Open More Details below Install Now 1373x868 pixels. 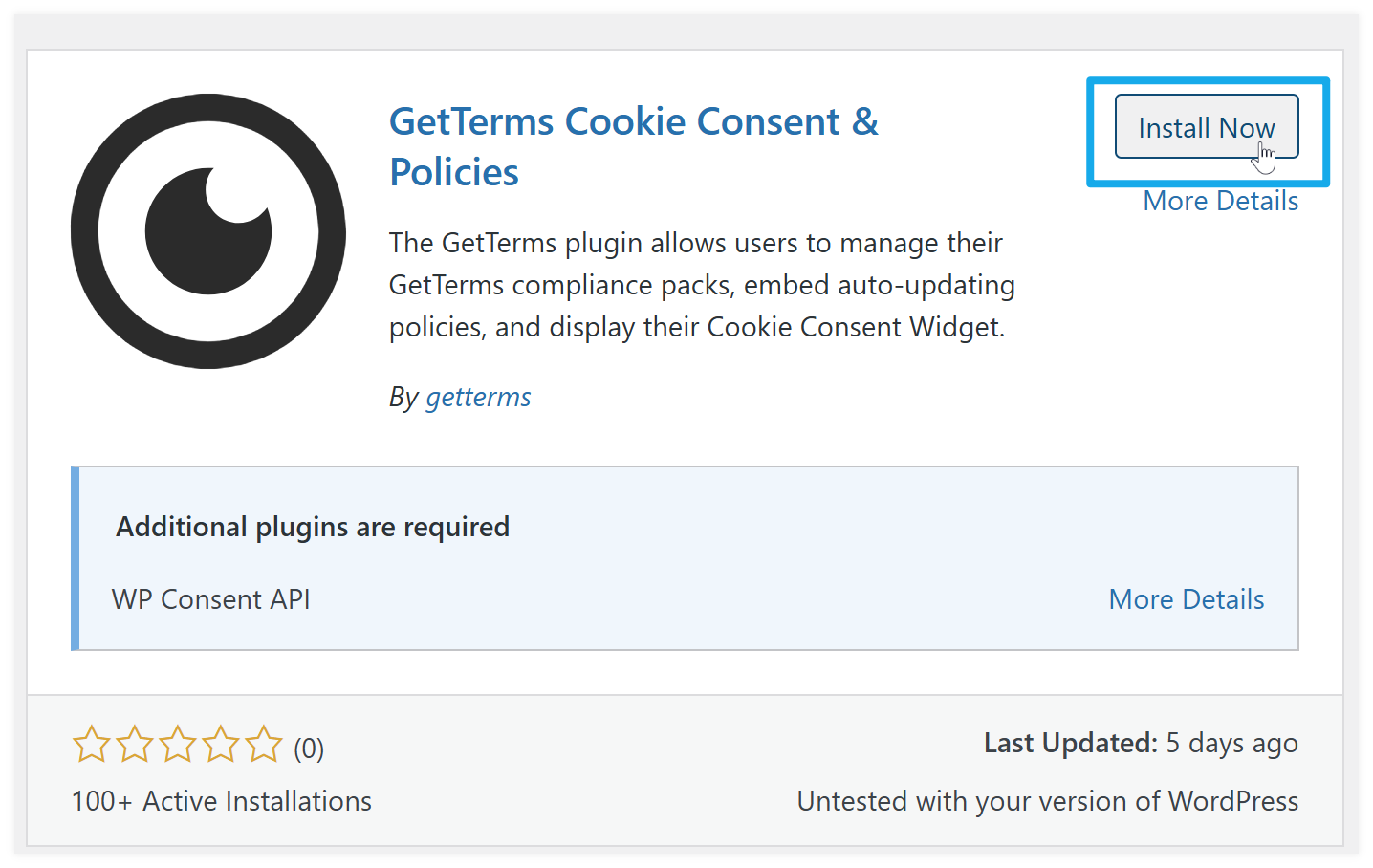coord(1220,202)
